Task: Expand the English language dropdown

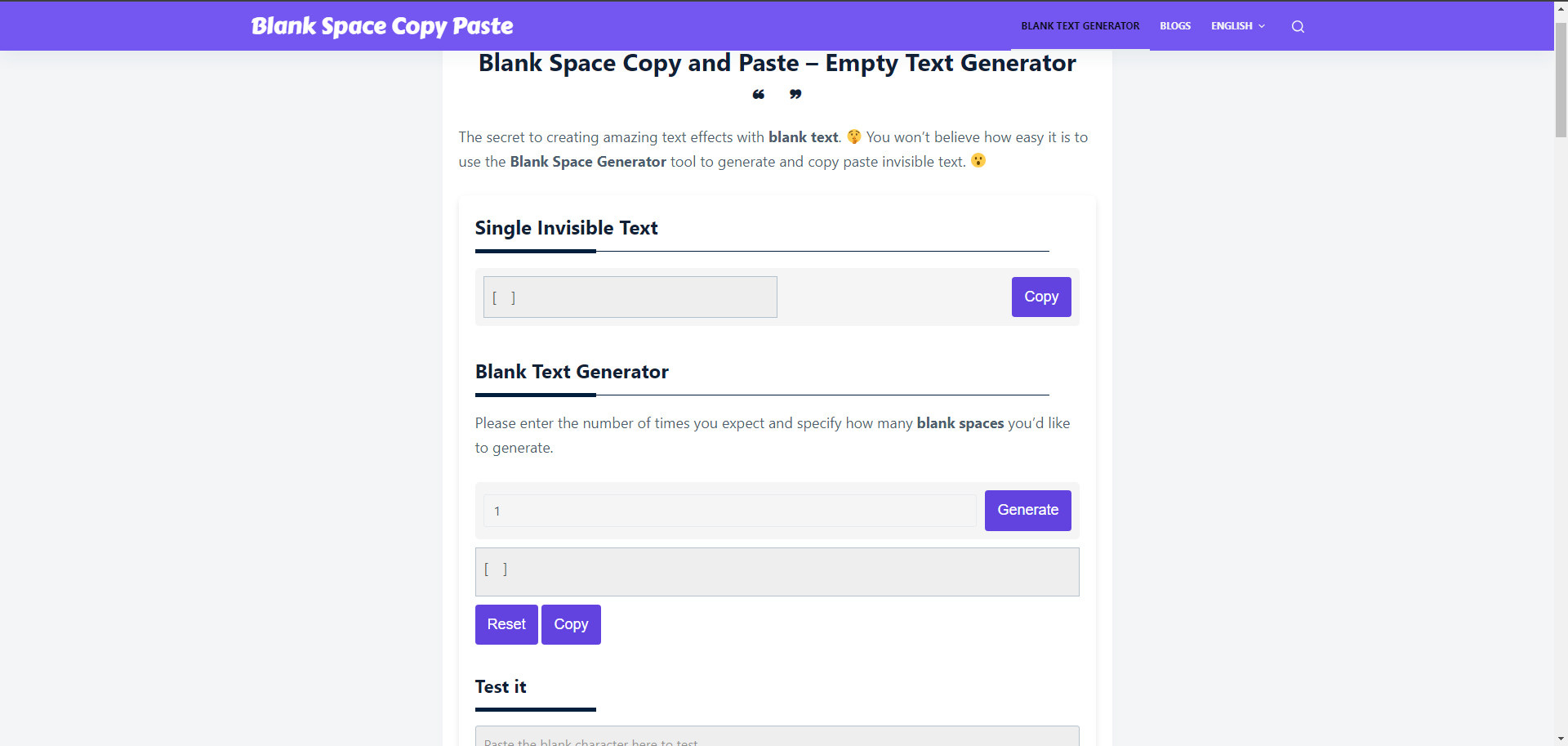Action: [x=1238, y=26]
